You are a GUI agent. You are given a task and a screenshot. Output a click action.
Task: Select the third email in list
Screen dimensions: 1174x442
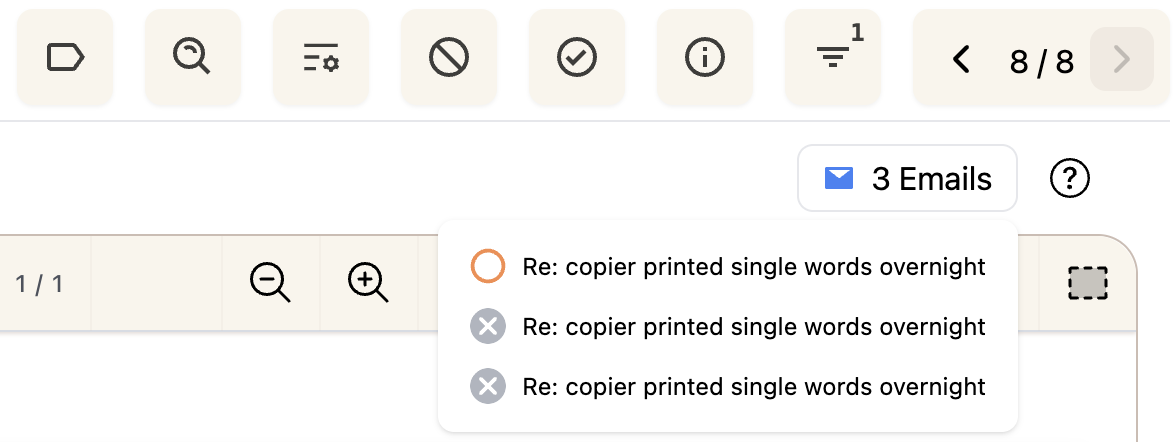pyautogui.click(x=753, y=386)
